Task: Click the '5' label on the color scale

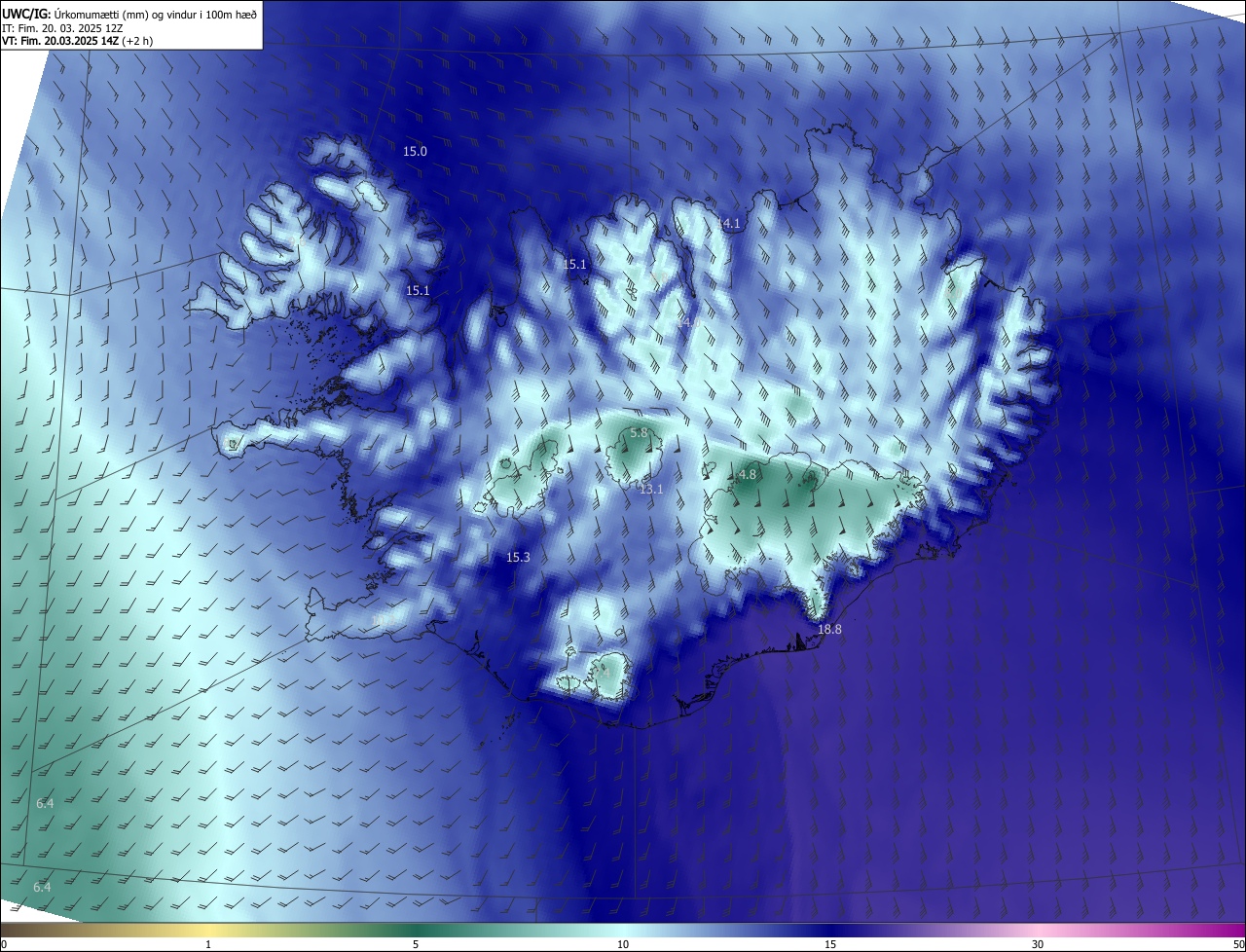Action: coord(416,944)
